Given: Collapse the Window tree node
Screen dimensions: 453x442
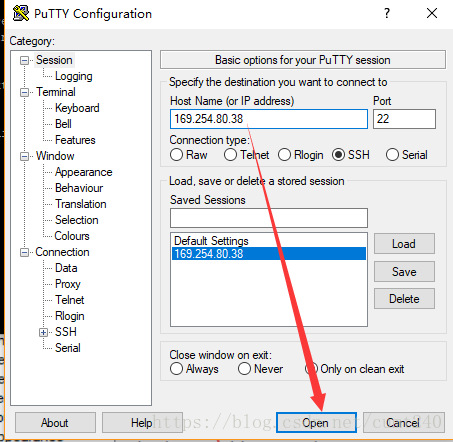Looking at the screenshot, I should 24,156.
